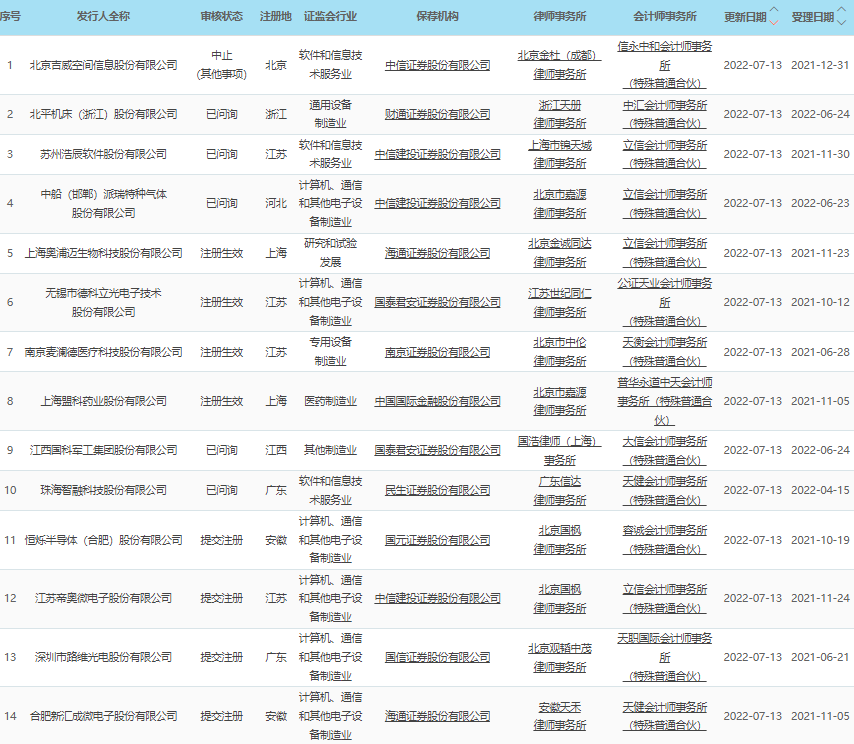Open 北京金诚同达律师事务所 link
The image size is (854, 744).
(x=559, y=253)
